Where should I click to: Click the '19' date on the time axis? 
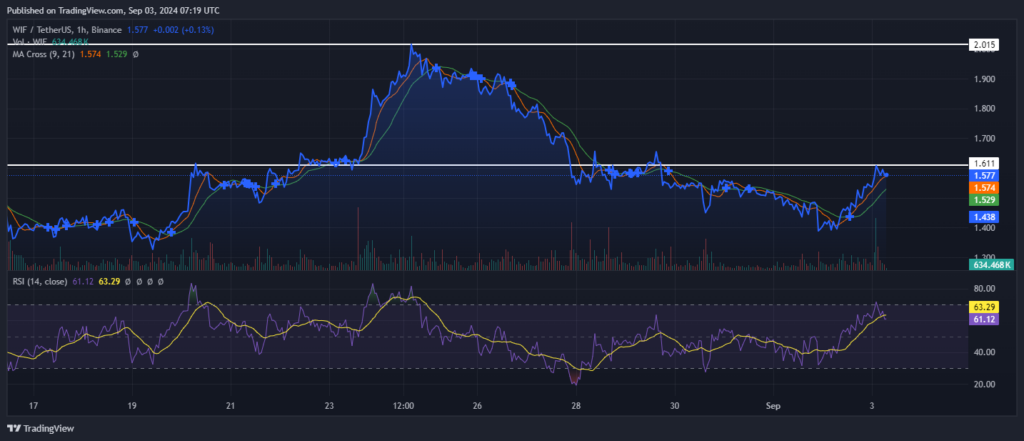click(132, 406)
